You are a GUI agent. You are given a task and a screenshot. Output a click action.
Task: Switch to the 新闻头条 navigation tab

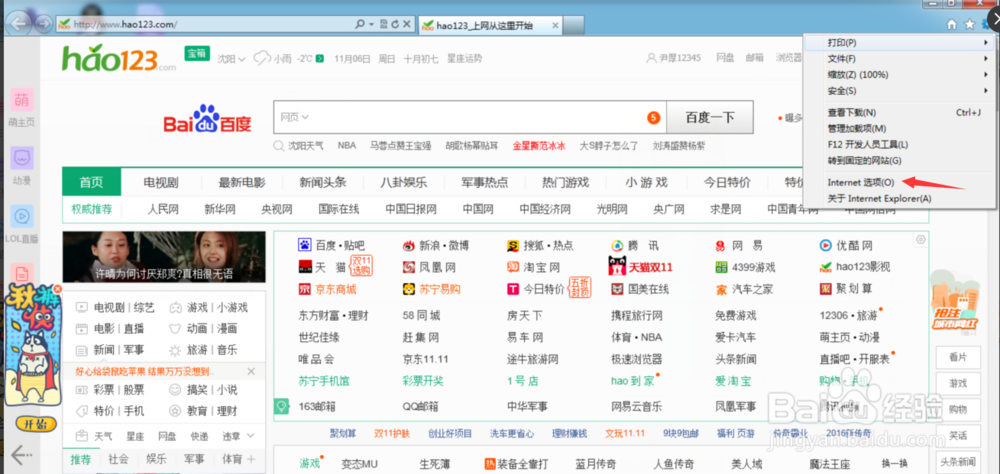pos(323,182)
